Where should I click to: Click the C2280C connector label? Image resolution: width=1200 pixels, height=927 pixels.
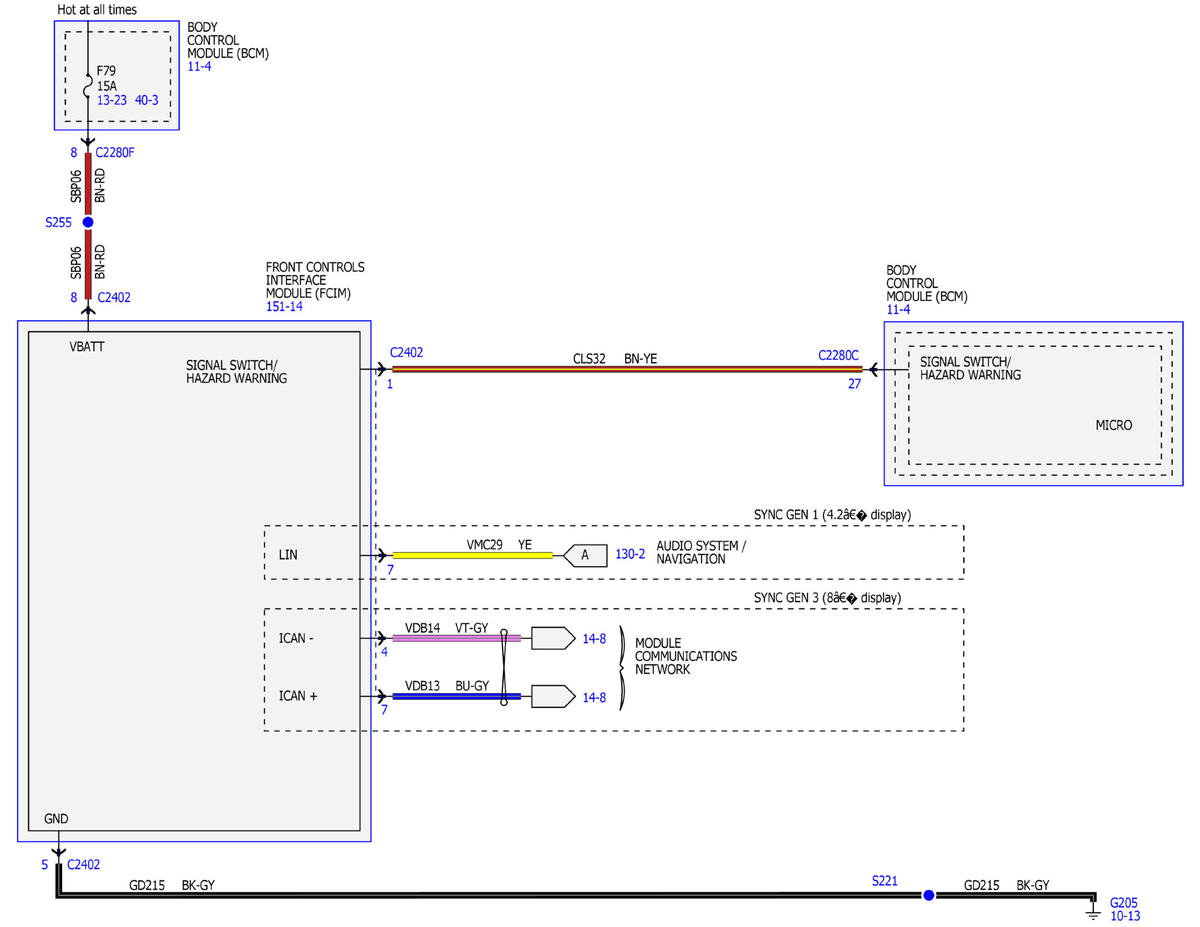(838, 354)
